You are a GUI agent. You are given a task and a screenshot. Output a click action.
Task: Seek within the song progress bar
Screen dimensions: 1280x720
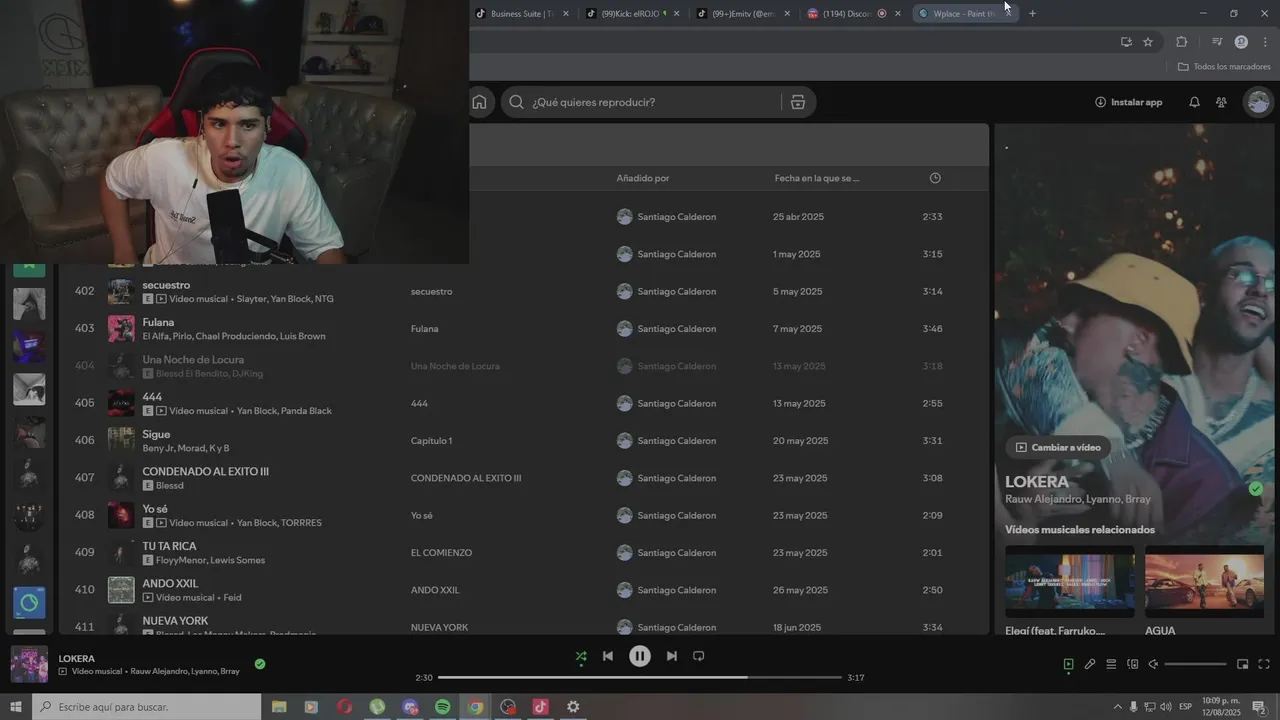pos(640,677)
